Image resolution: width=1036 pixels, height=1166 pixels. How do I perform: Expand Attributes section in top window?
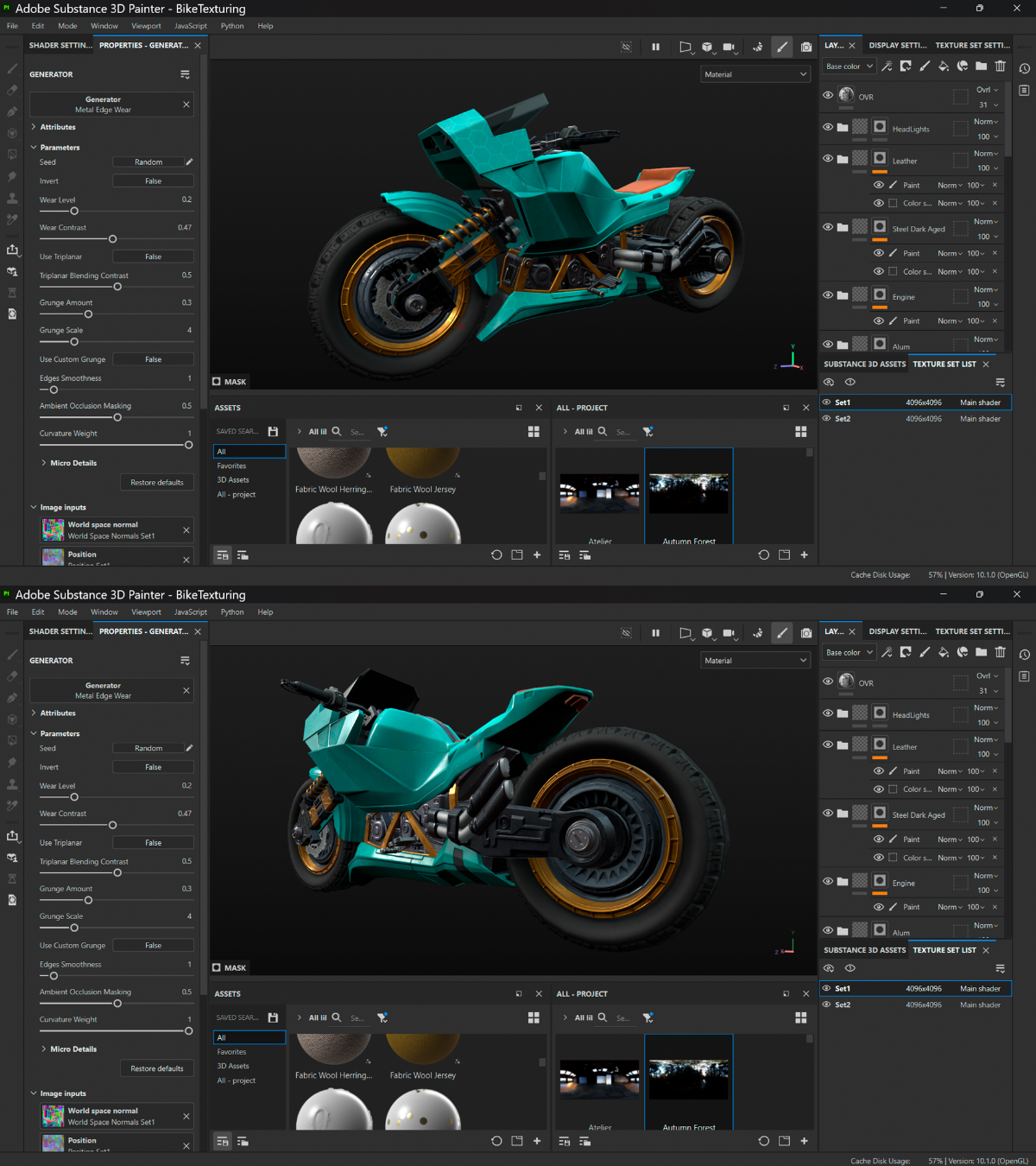[34, 127]
